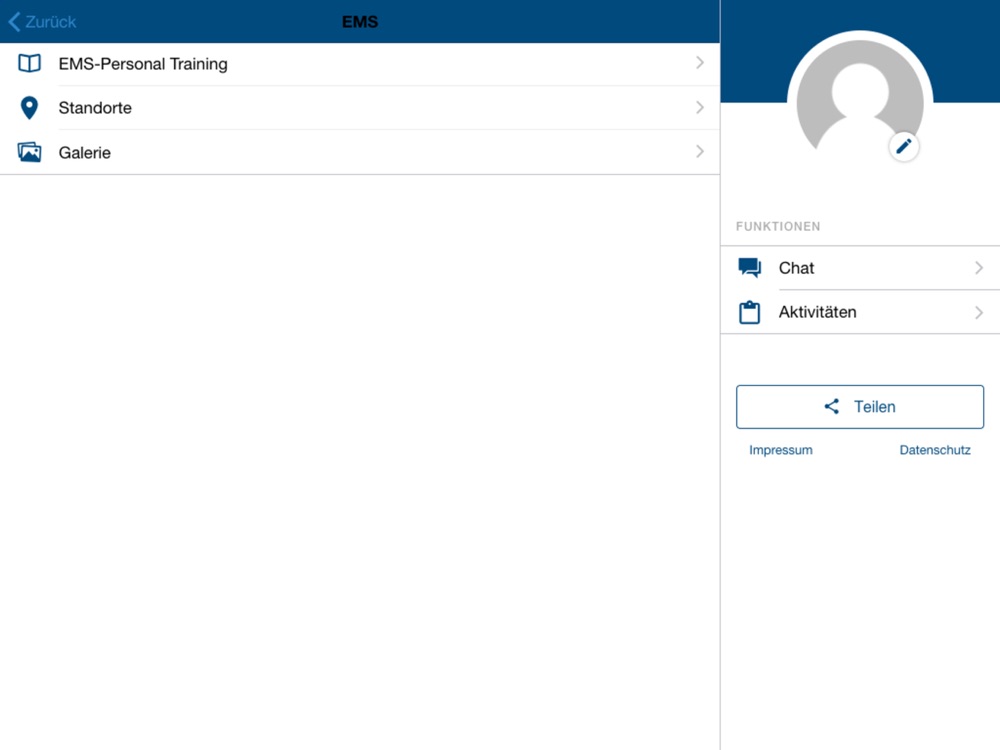The height and width of the screenshot is (750, 1000).
Task: Open the Galerie entry
Action: coord(360,152)
